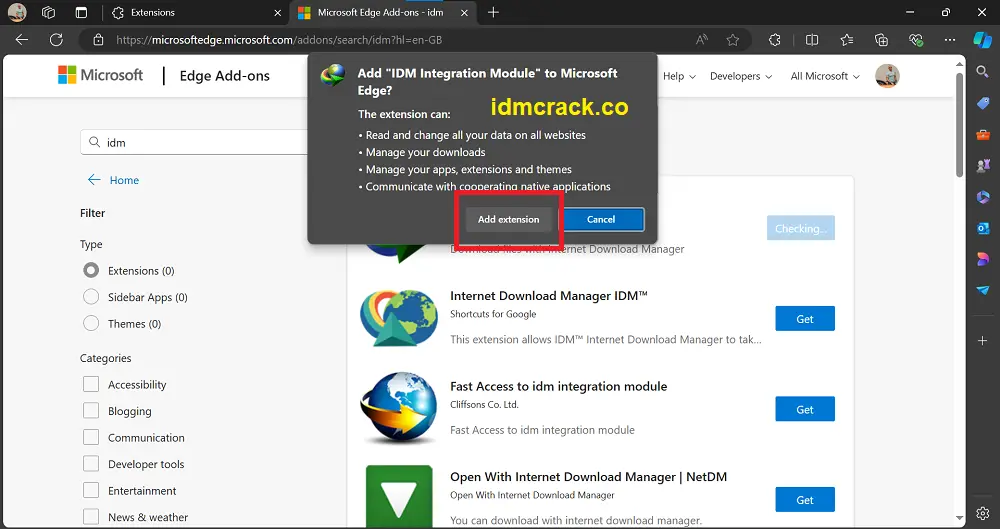This screenshot has width=1000, height=529.
Task: Click the NetDM green arrow thumbnail
Action: click(399, 496)
